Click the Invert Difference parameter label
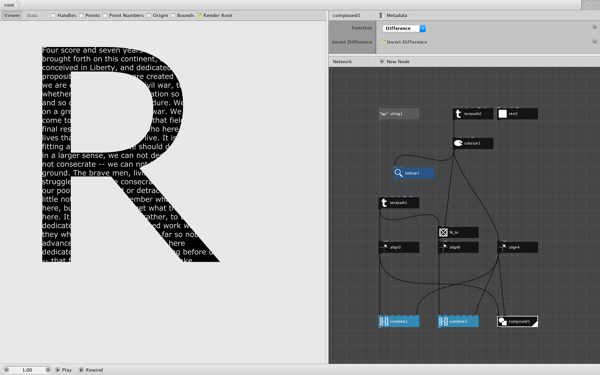This screenshot has width=600, height=375. coord(352,42)
